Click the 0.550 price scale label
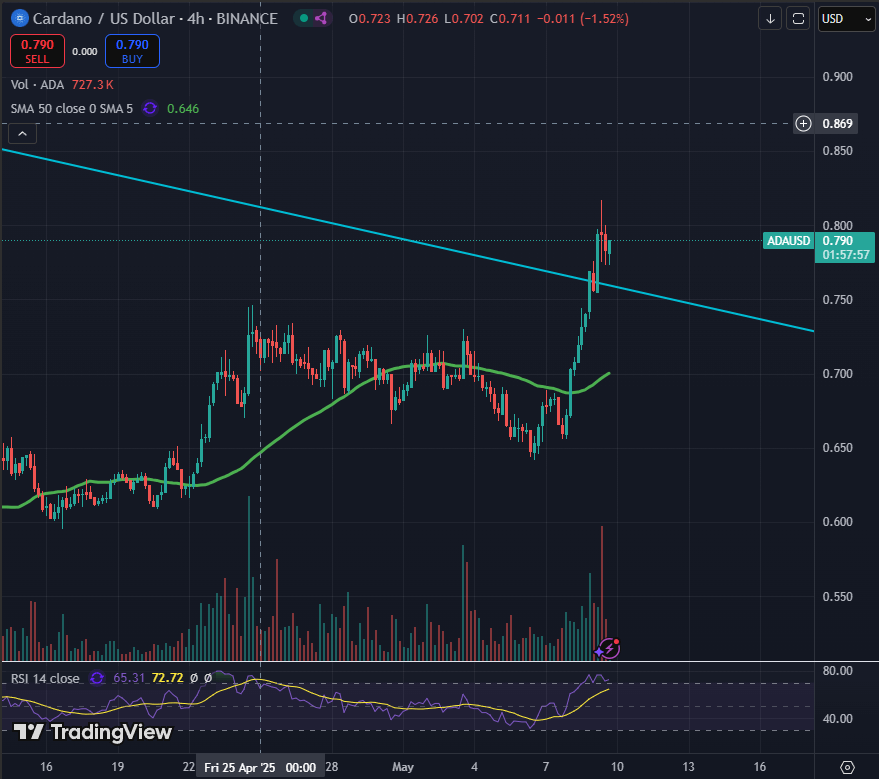 837,597
